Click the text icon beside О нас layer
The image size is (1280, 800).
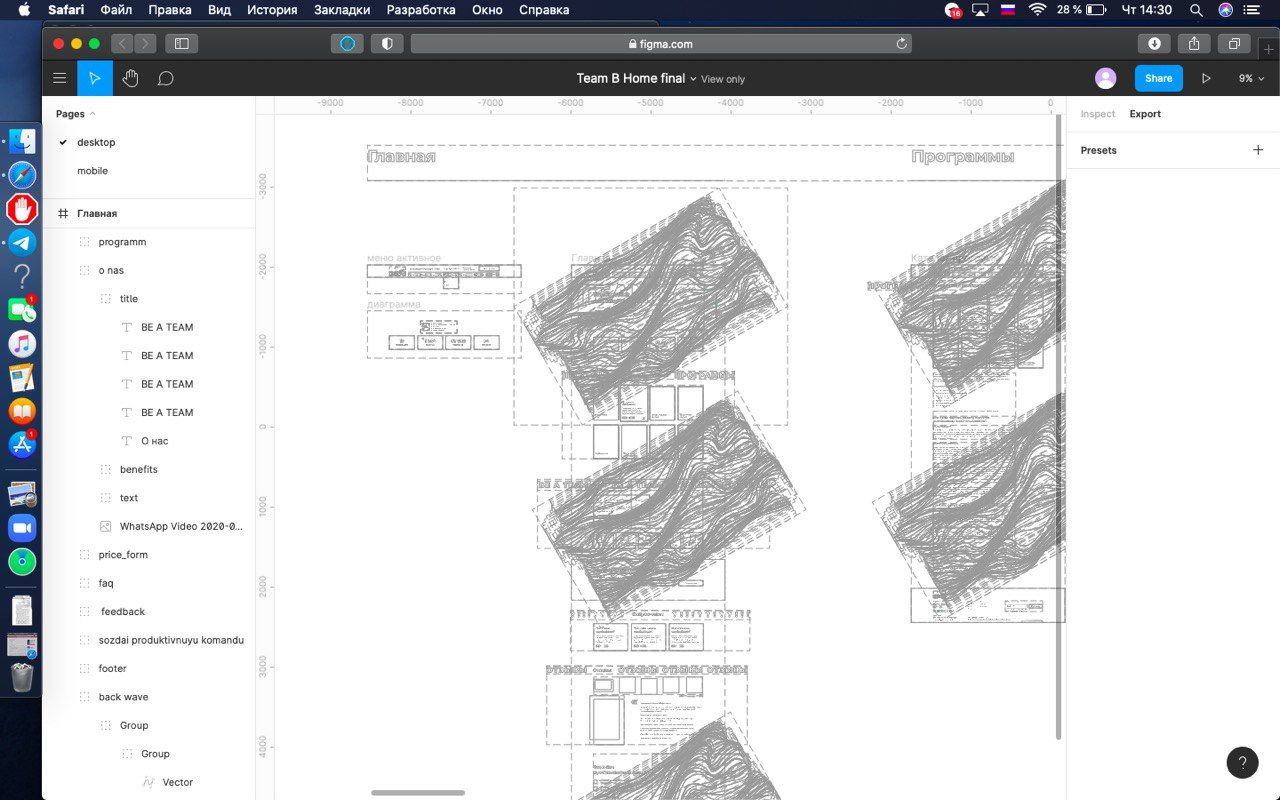click(127, 441)
